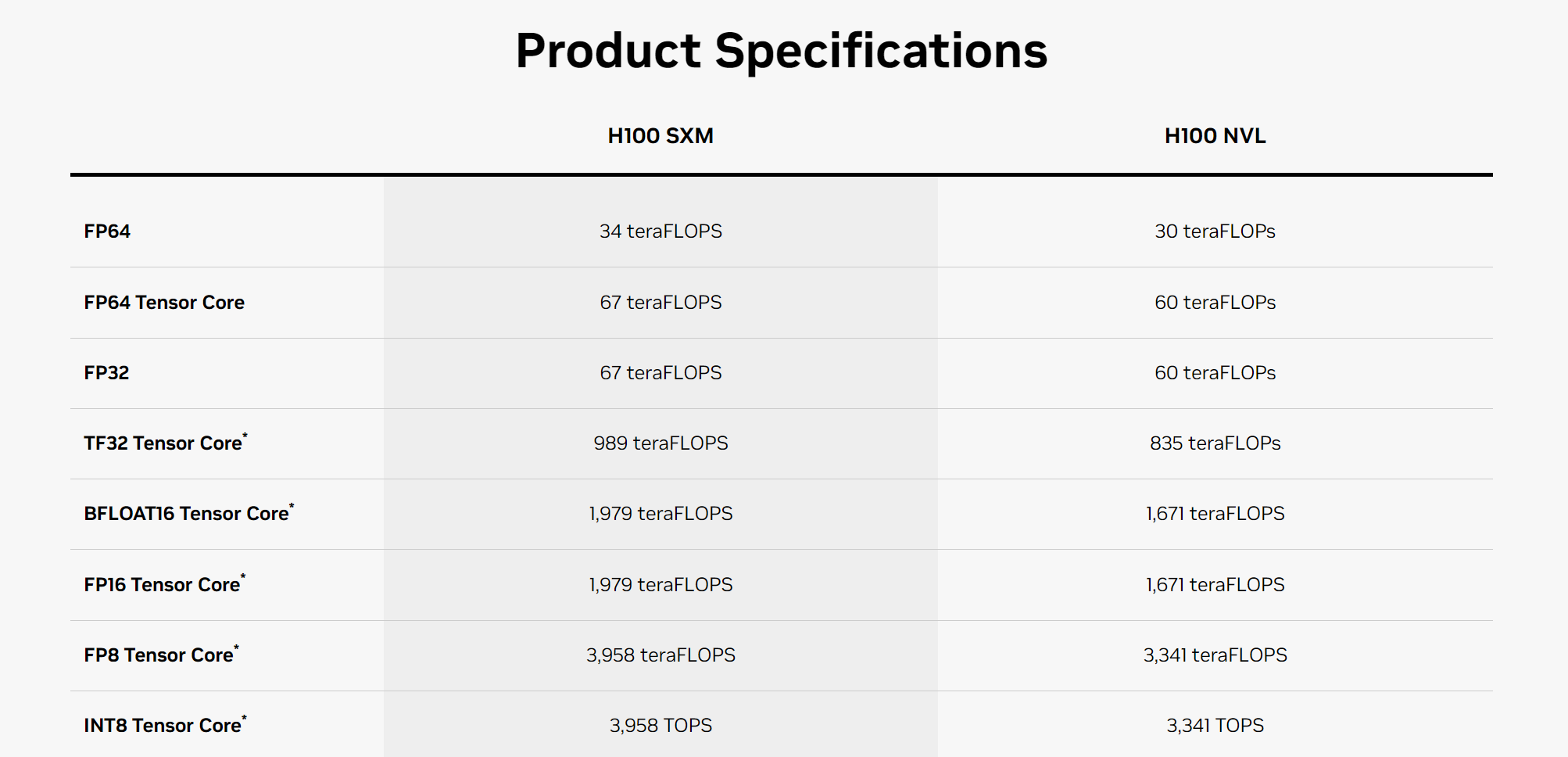Select the 989 teraFLOPS cell
The height and width of the screenshot is (757, 1568).
(660, 443)
